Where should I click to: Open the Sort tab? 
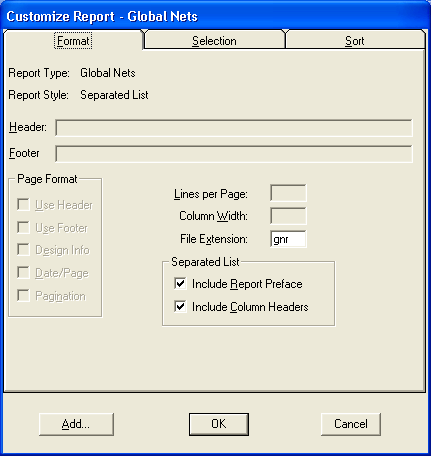pos(355,41)
